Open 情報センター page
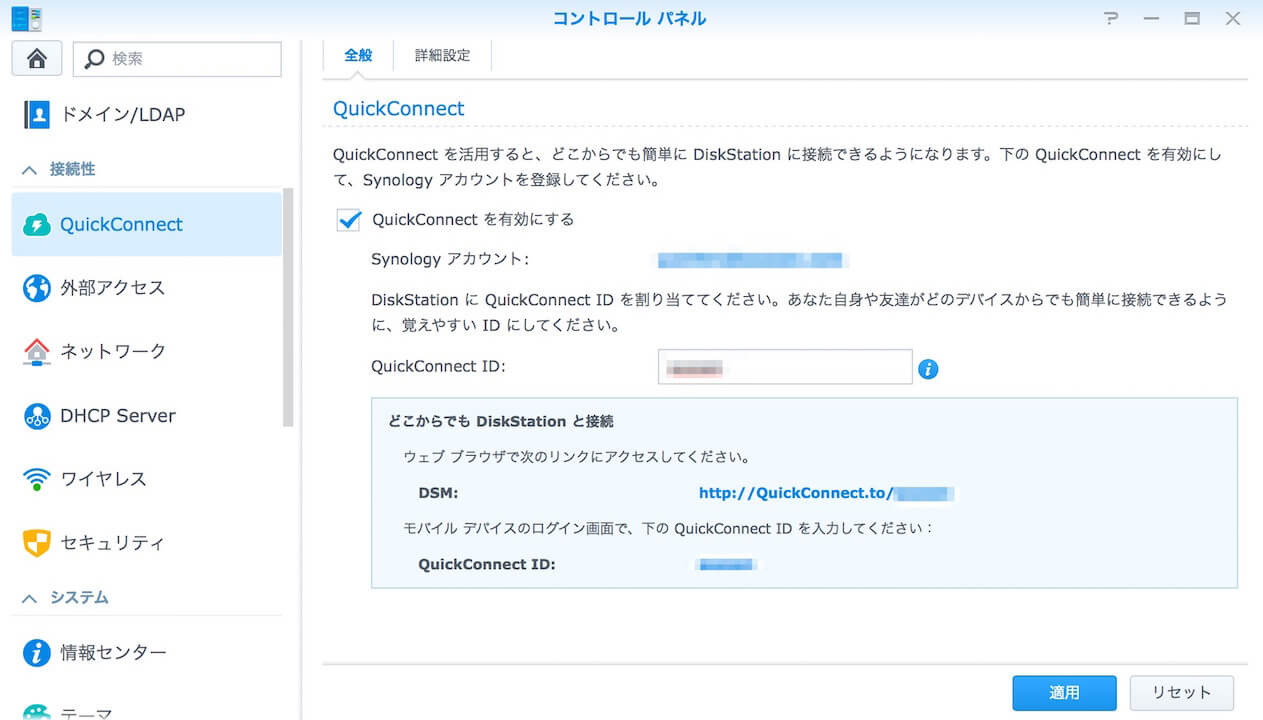 pos(147,653)
